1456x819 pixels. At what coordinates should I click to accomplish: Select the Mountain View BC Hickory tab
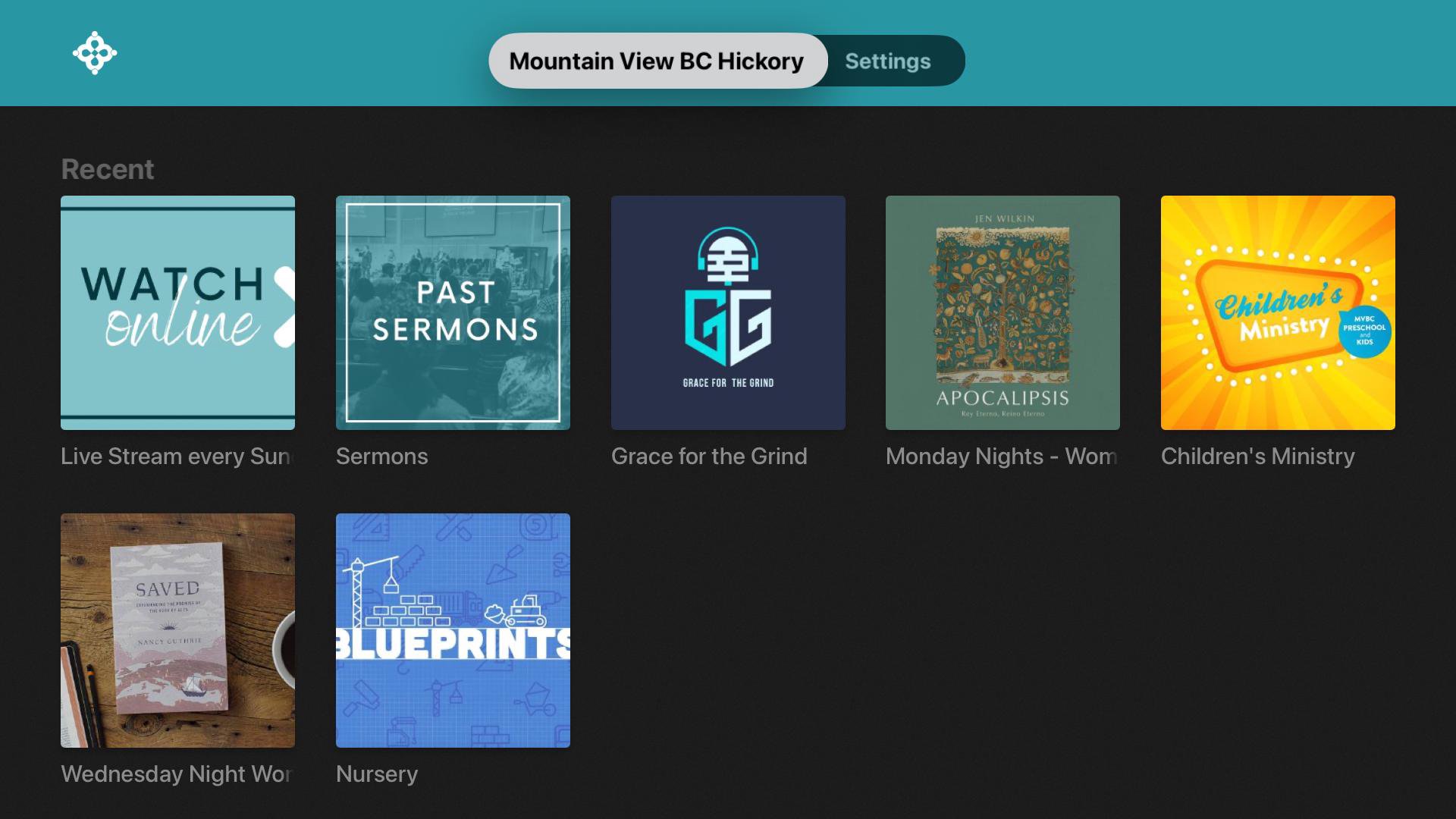tap(657, 61)
